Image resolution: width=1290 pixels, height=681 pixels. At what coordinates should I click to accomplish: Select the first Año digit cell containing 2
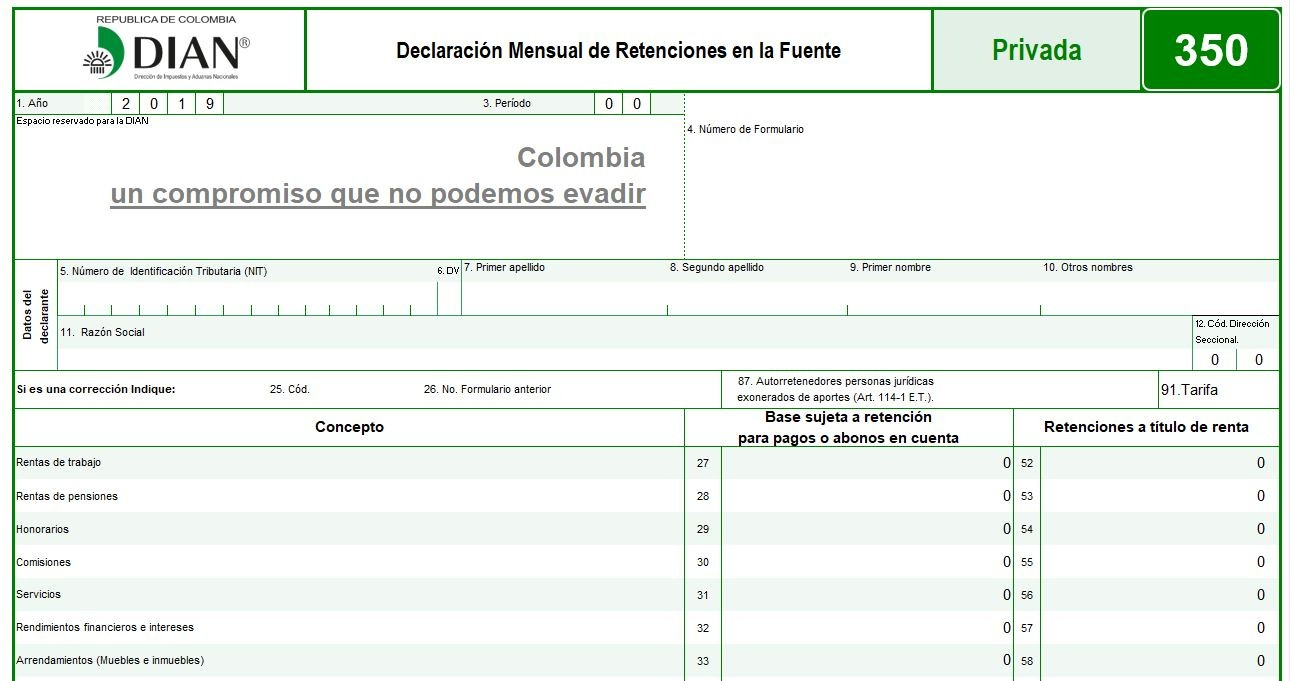(x=125, y=103)
